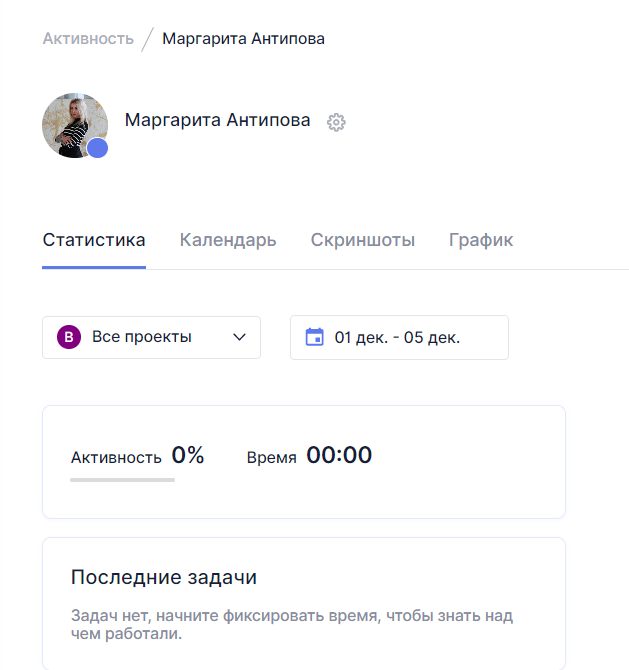Expand the Все проекты chevron arrow
Viewport: 629px width, 670px height.
(239, 337)
